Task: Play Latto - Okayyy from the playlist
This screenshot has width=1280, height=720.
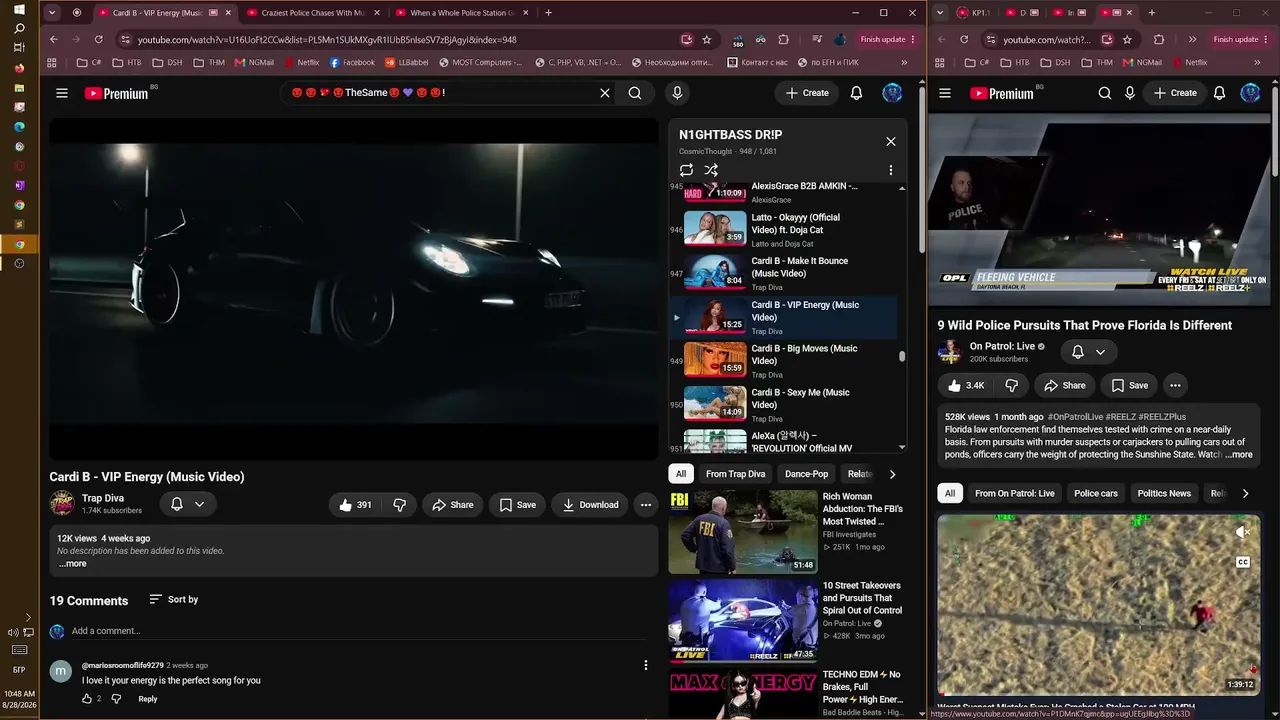Action: pyautogui.click(x=783, y=229)
